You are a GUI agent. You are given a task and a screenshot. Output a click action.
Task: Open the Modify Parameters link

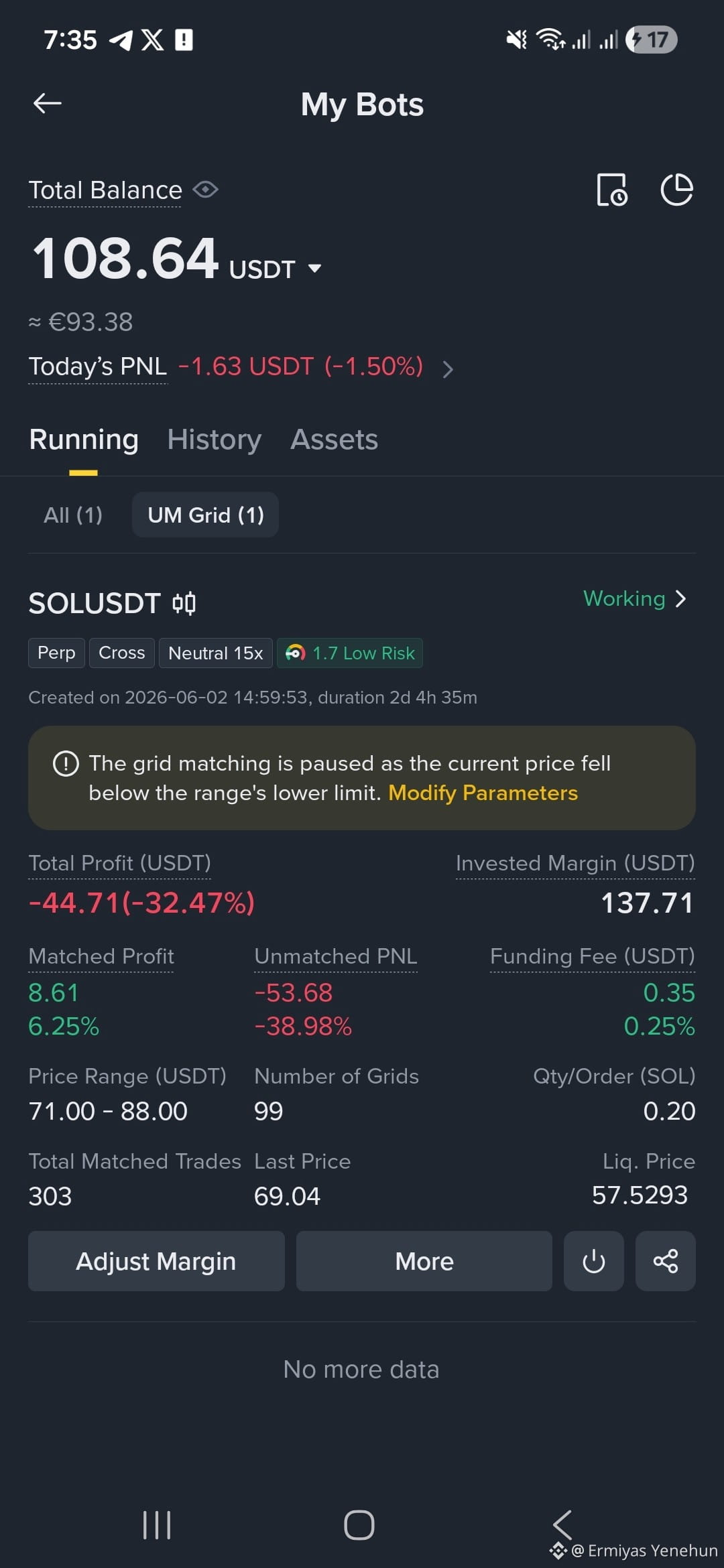pos(483,793)
